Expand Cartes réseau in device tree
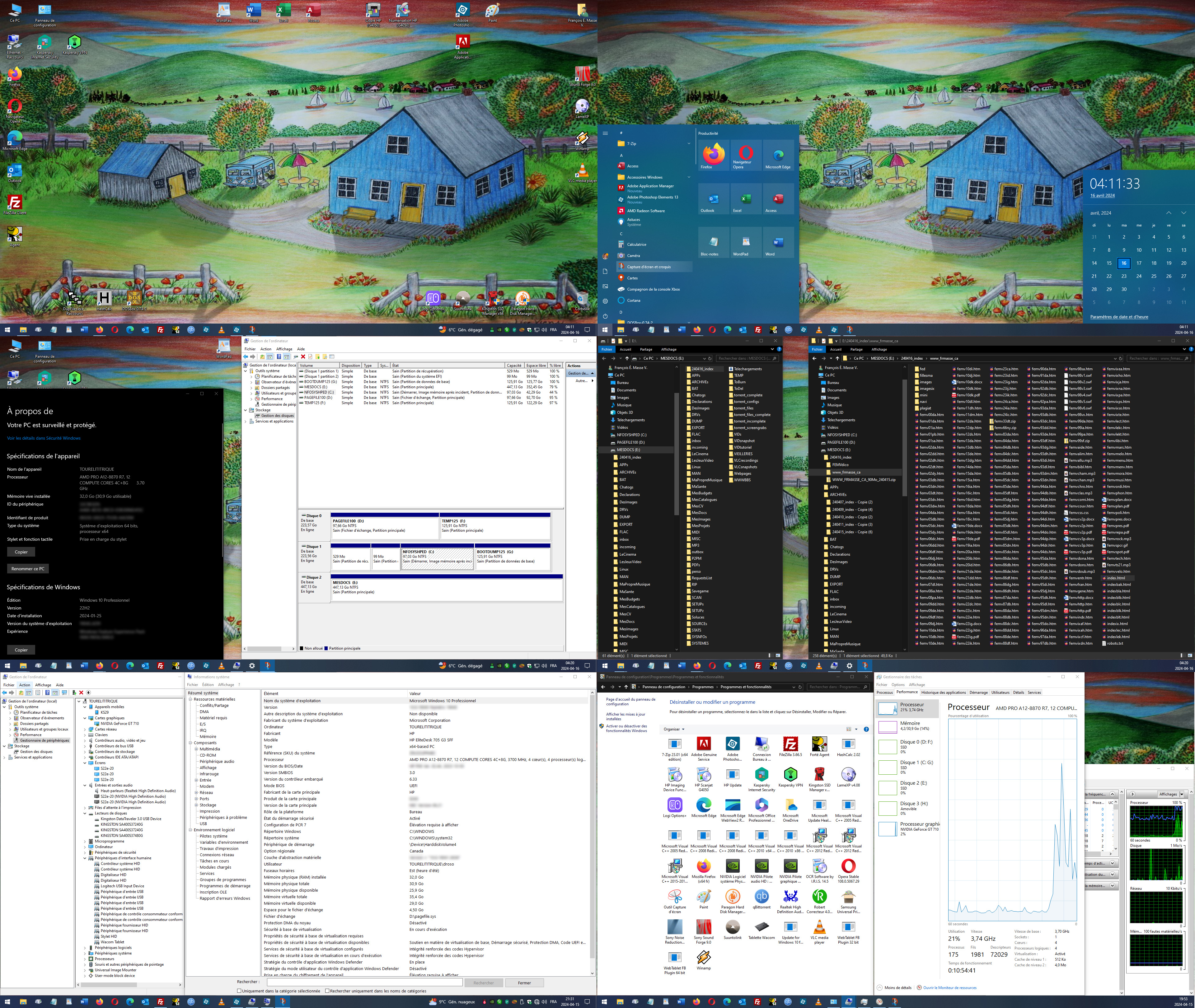This screenshot has height=1008, width=1195. (x=85, y=729)
